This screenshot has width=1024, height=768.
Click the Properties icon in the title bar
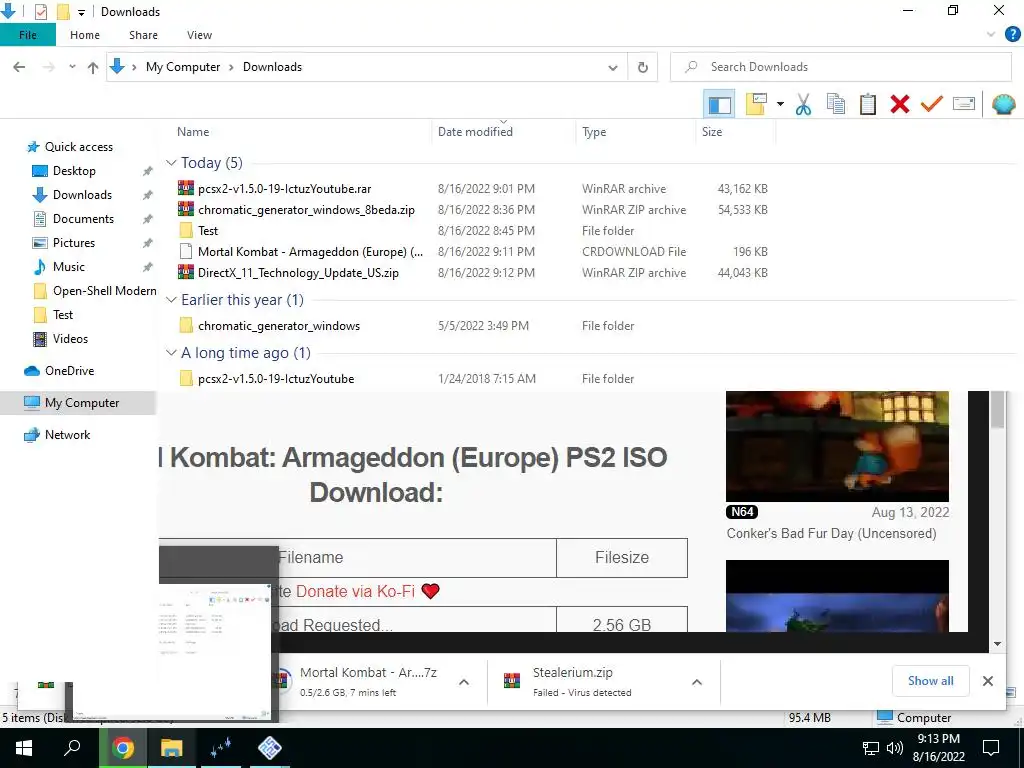point(40,12)
